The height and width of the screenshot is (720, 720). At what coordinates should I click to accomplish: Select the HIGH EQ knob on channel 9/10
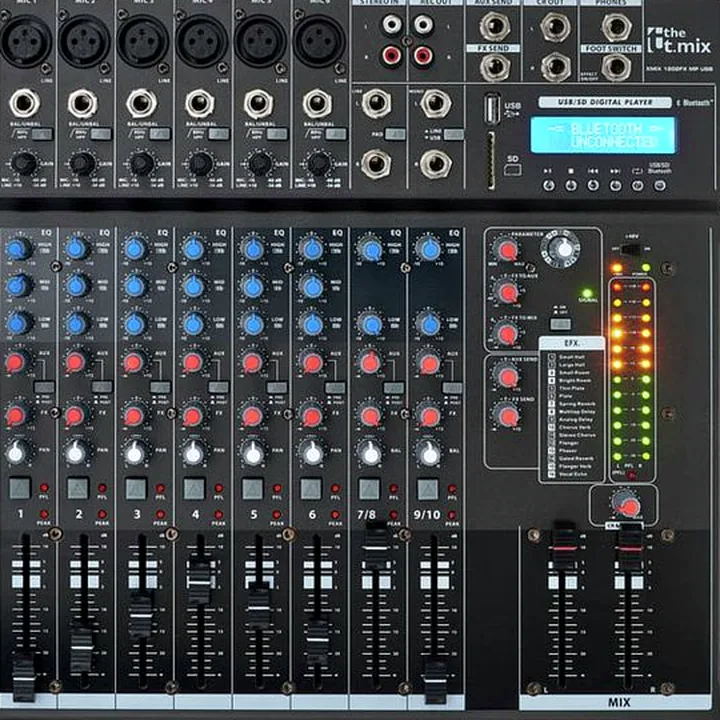pyautogui.click(x=429, y=249)
